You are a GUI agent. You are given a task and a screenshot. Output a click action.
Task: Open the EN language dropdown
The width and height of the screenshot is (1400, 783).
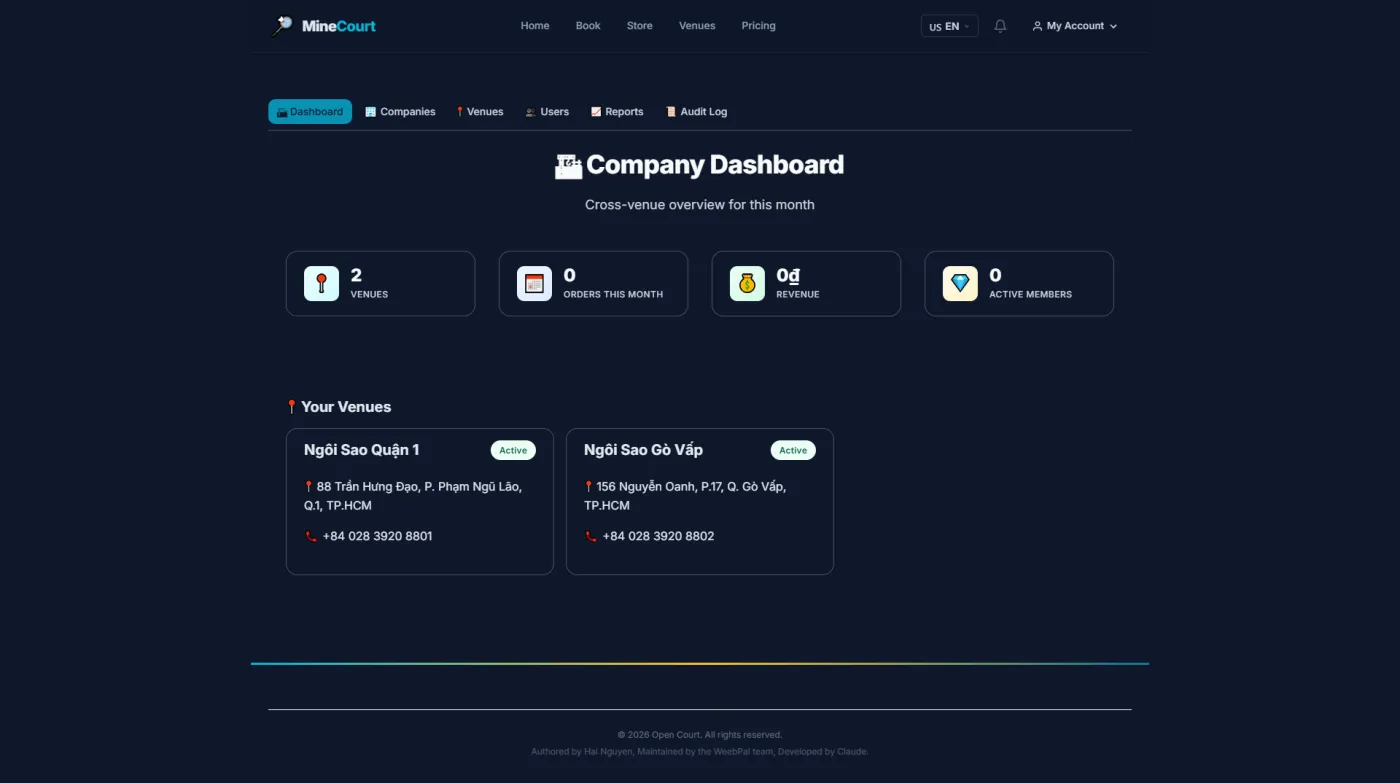[x=949, y=26]
